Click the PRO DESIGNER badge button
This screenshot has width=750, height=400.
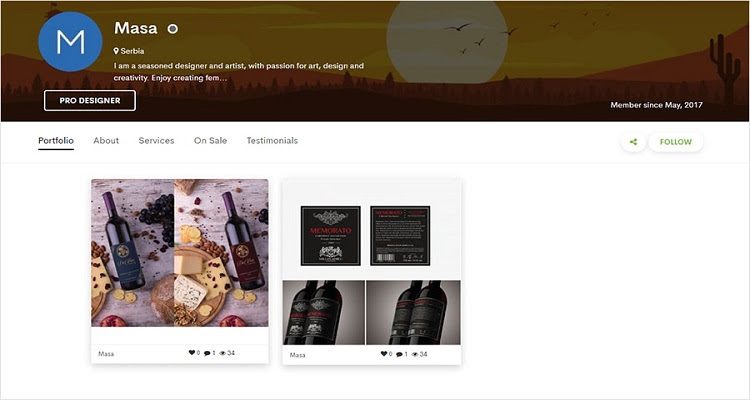pos(90,100)
